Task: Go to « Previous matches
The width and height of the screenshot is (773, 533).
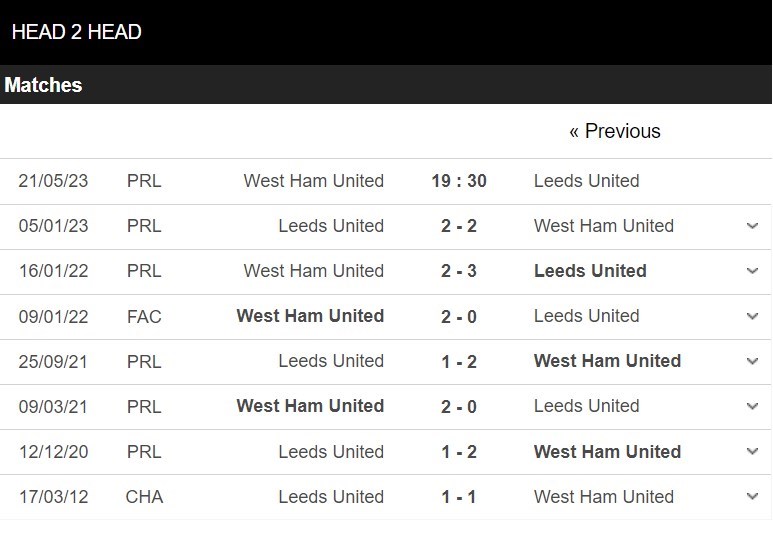Action: [x=614, y=131]
